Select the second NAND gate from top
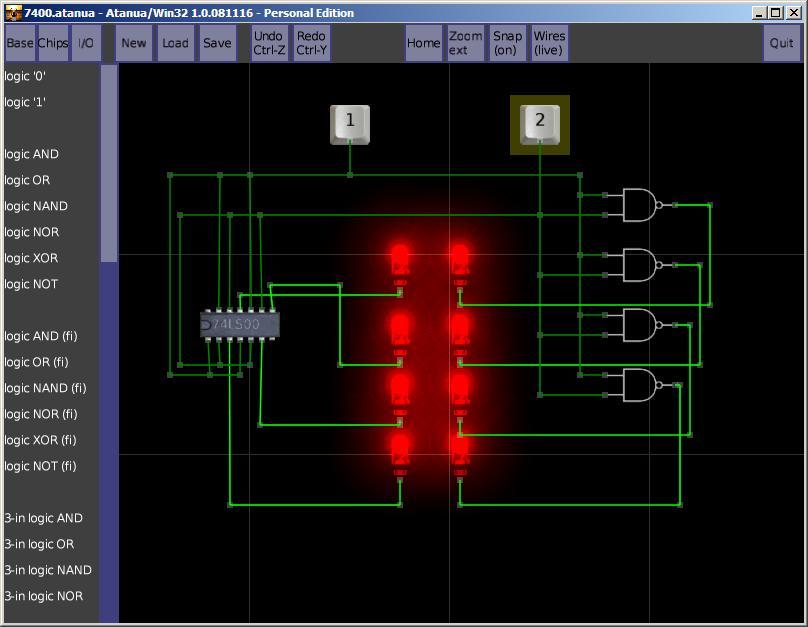 click(642, 265)
